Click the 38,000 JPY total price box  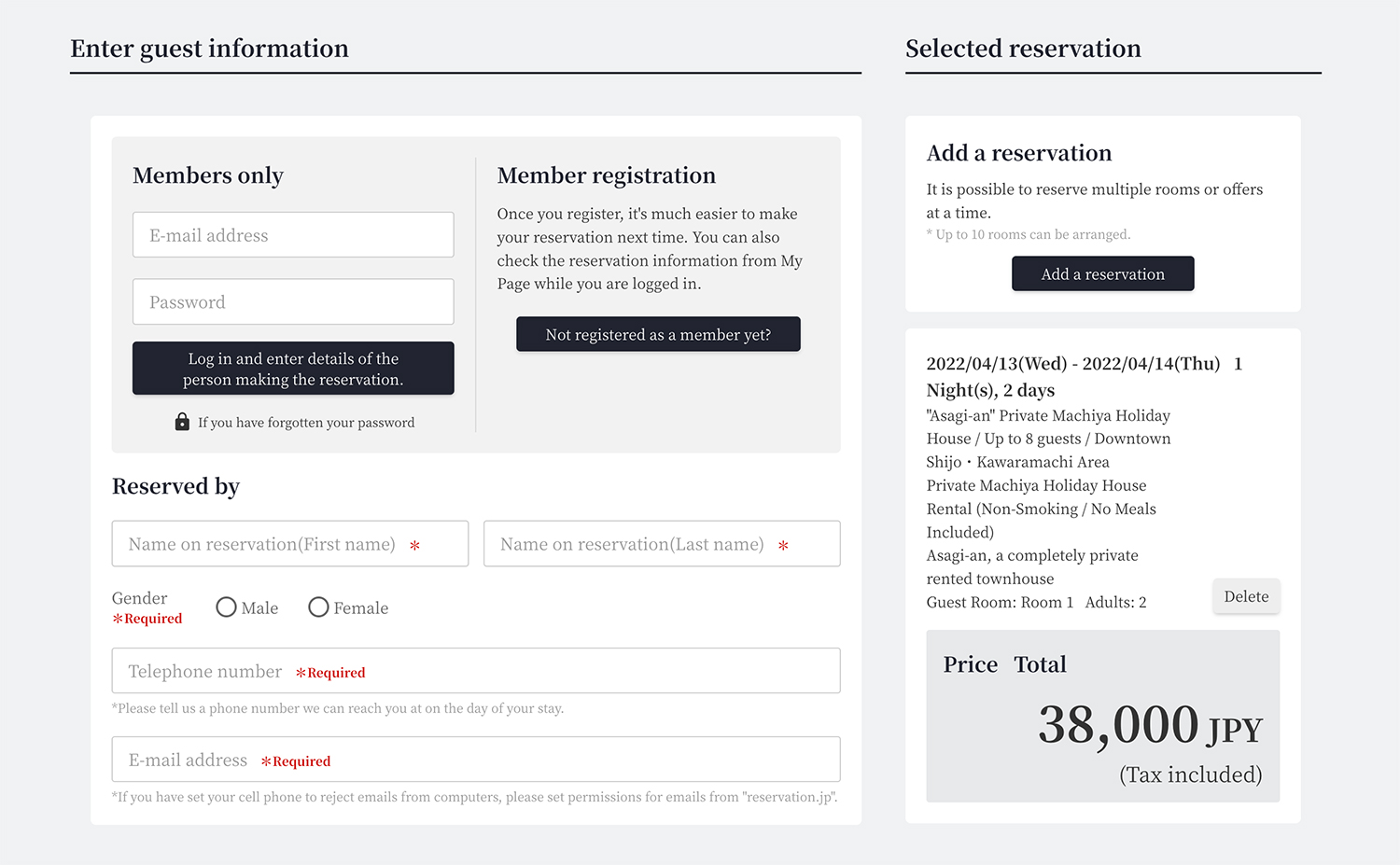coord(1102,717)
